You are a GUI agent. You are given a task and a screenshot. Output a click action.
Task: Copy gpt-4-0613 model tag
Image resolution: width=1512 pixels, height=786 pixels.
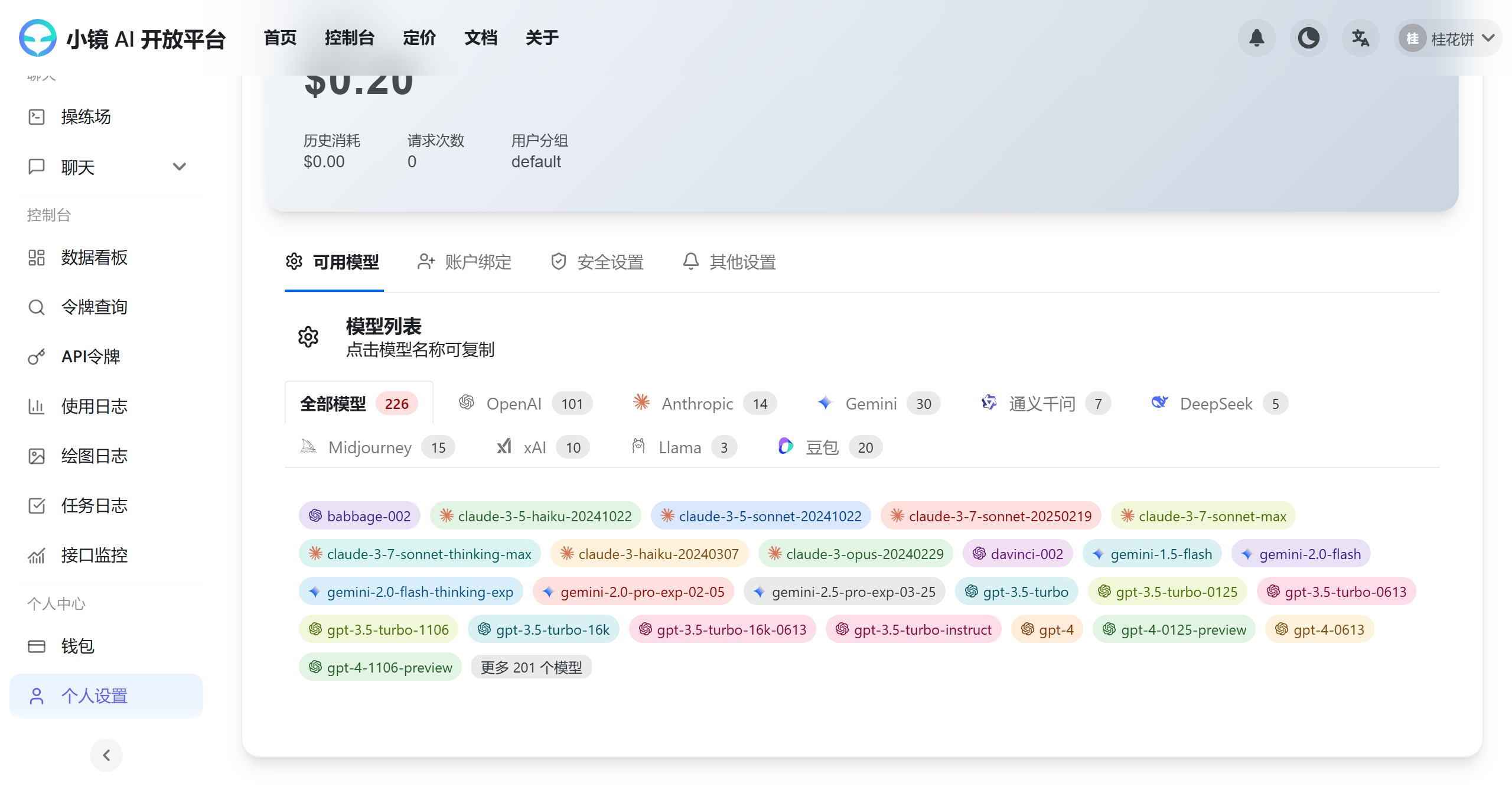[x=1319, y=629]
